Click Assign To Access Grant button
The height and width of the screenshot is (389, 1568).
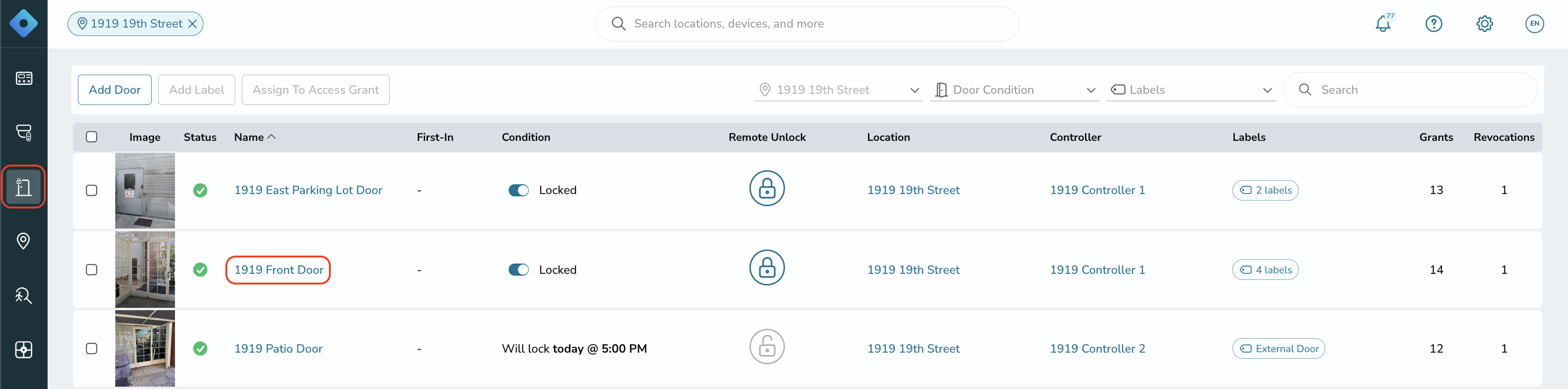coord(315,90)
